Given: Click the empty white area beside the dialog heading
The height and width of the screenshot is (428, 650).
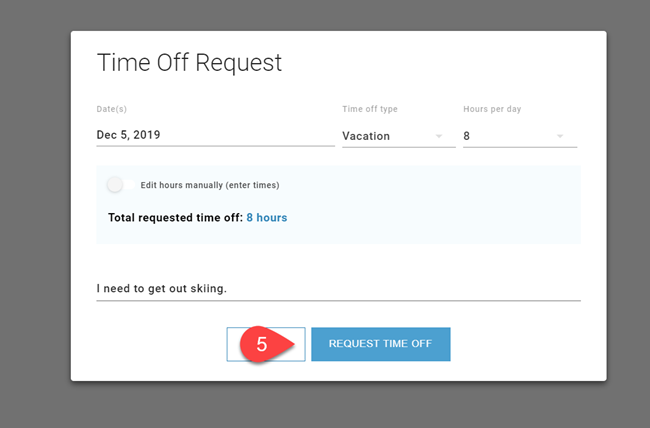Looking at the screenshot, I should (450, 63).
